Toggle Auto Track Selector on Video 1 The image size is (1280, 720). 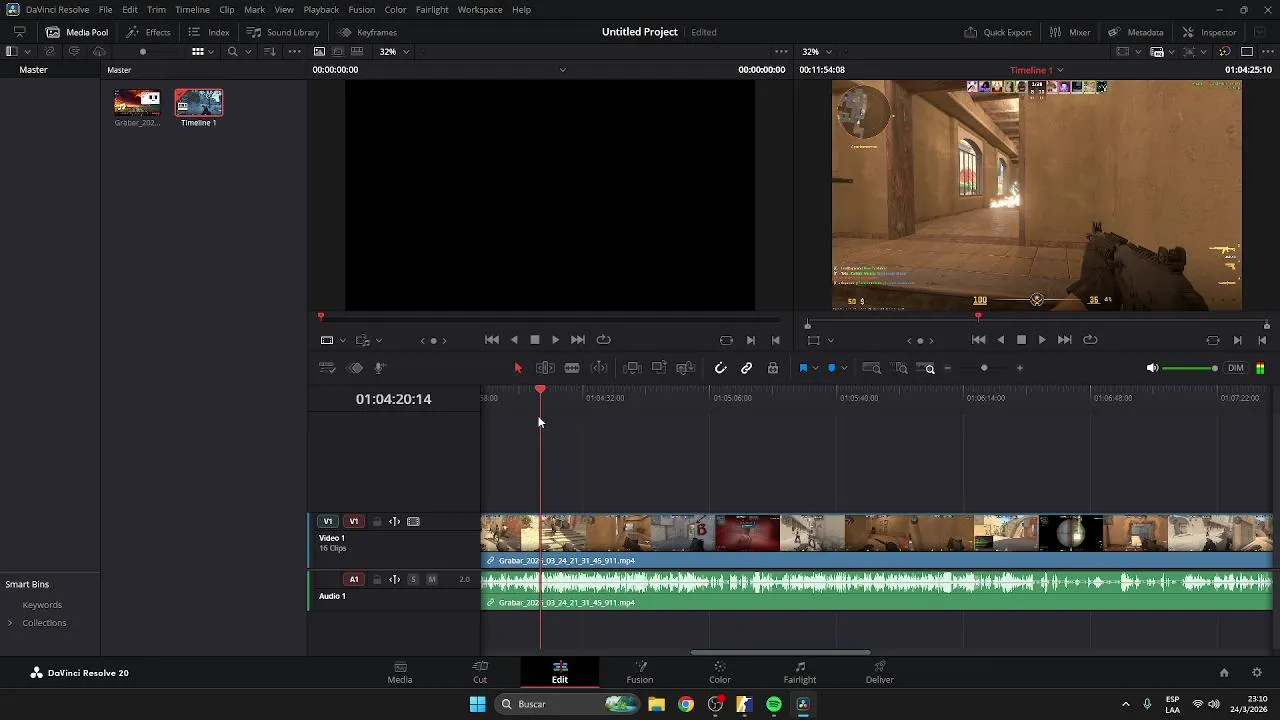395,522
